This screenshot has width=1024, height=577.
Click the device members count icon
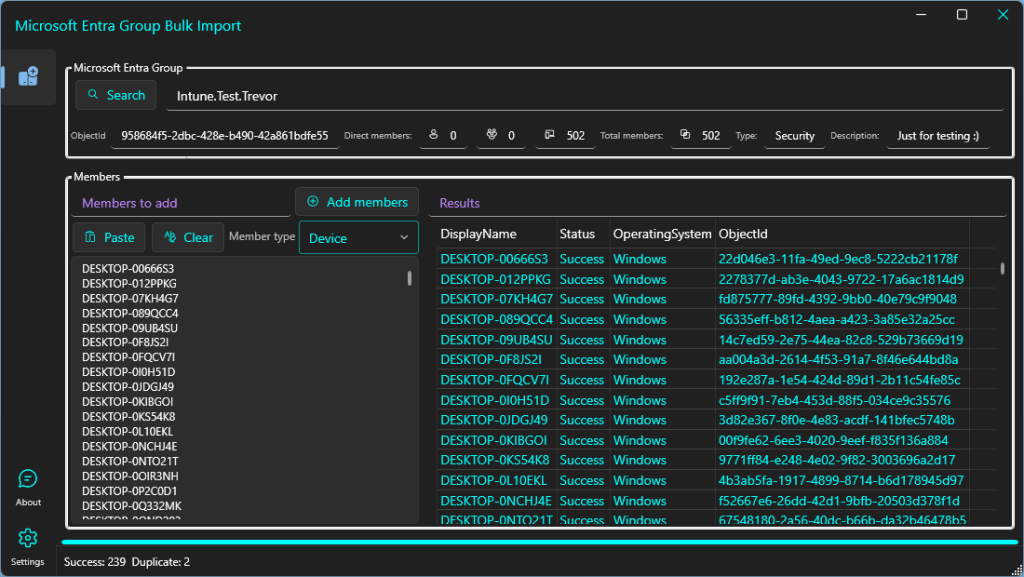pos(550,135)
